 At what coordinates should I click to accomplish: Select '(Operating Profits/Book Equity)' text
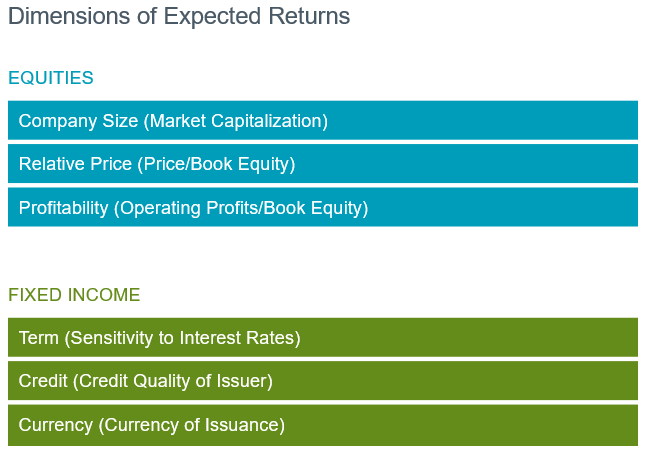point(241,208)
